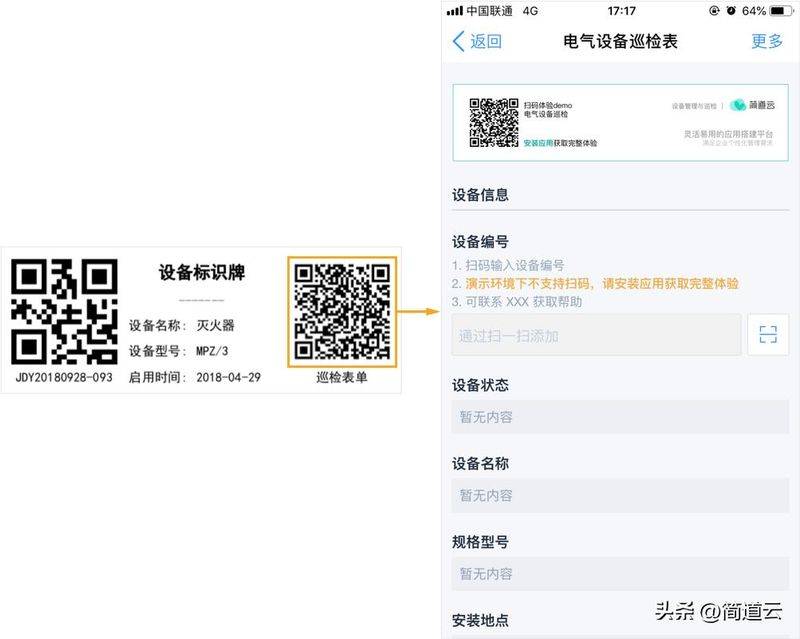The height and width of the screenshot is (639, 800).
Task: Tap the 通过扫一扫添加 input field
Action: (x=596, y=335)
